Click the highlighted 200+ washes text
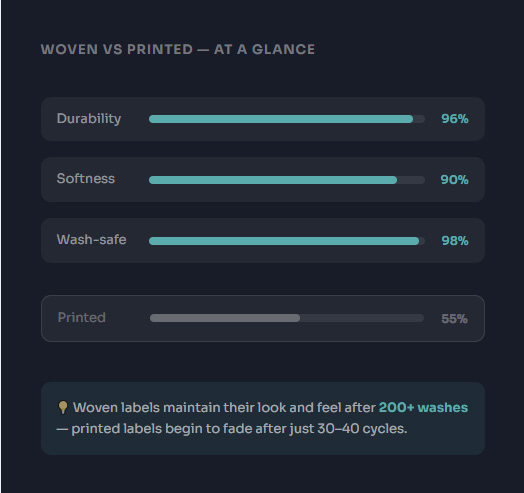The height and width of the screenshot is (493, 524). [x=423, y=407]
